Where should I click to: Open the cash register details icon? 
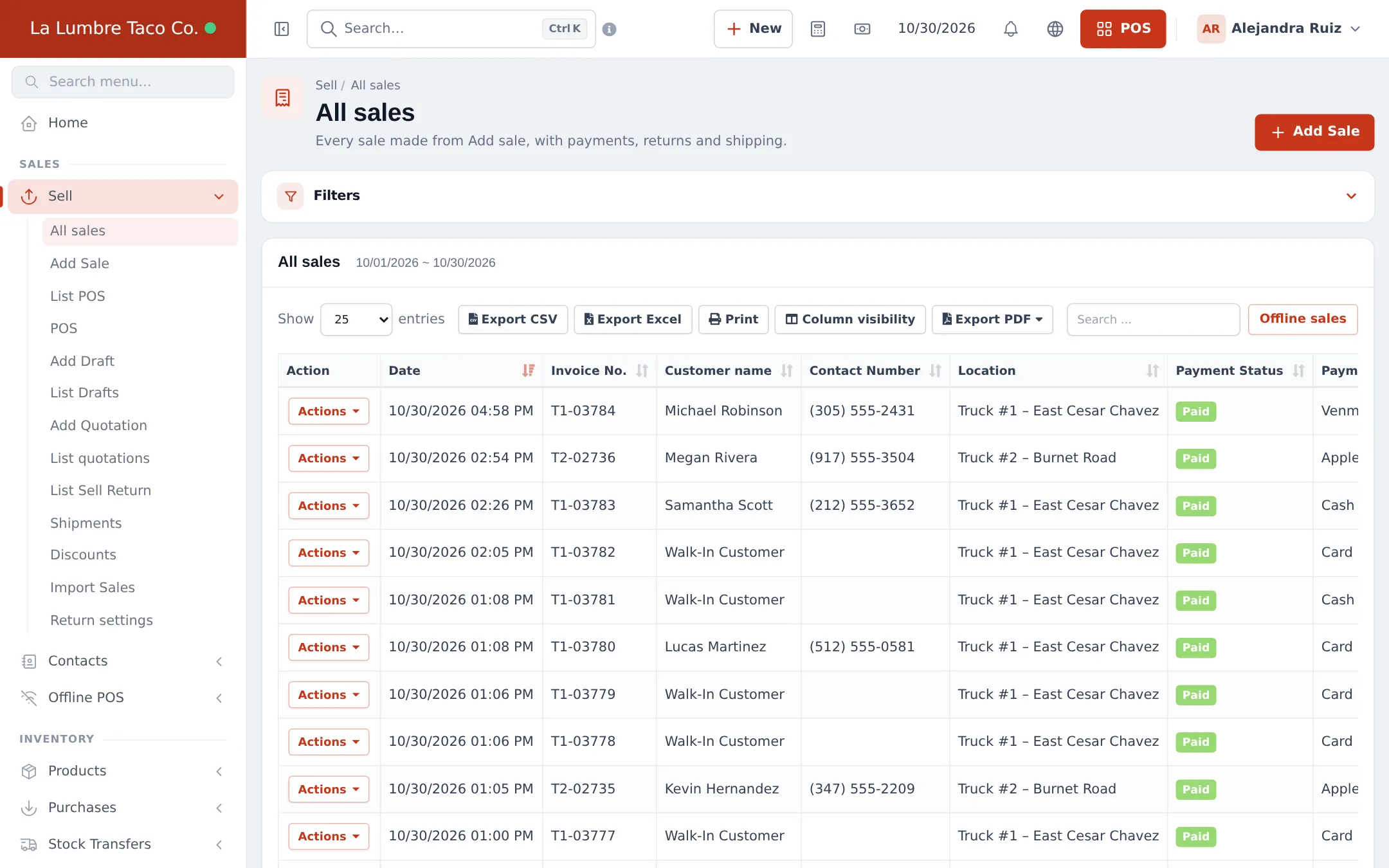point(862,29)
